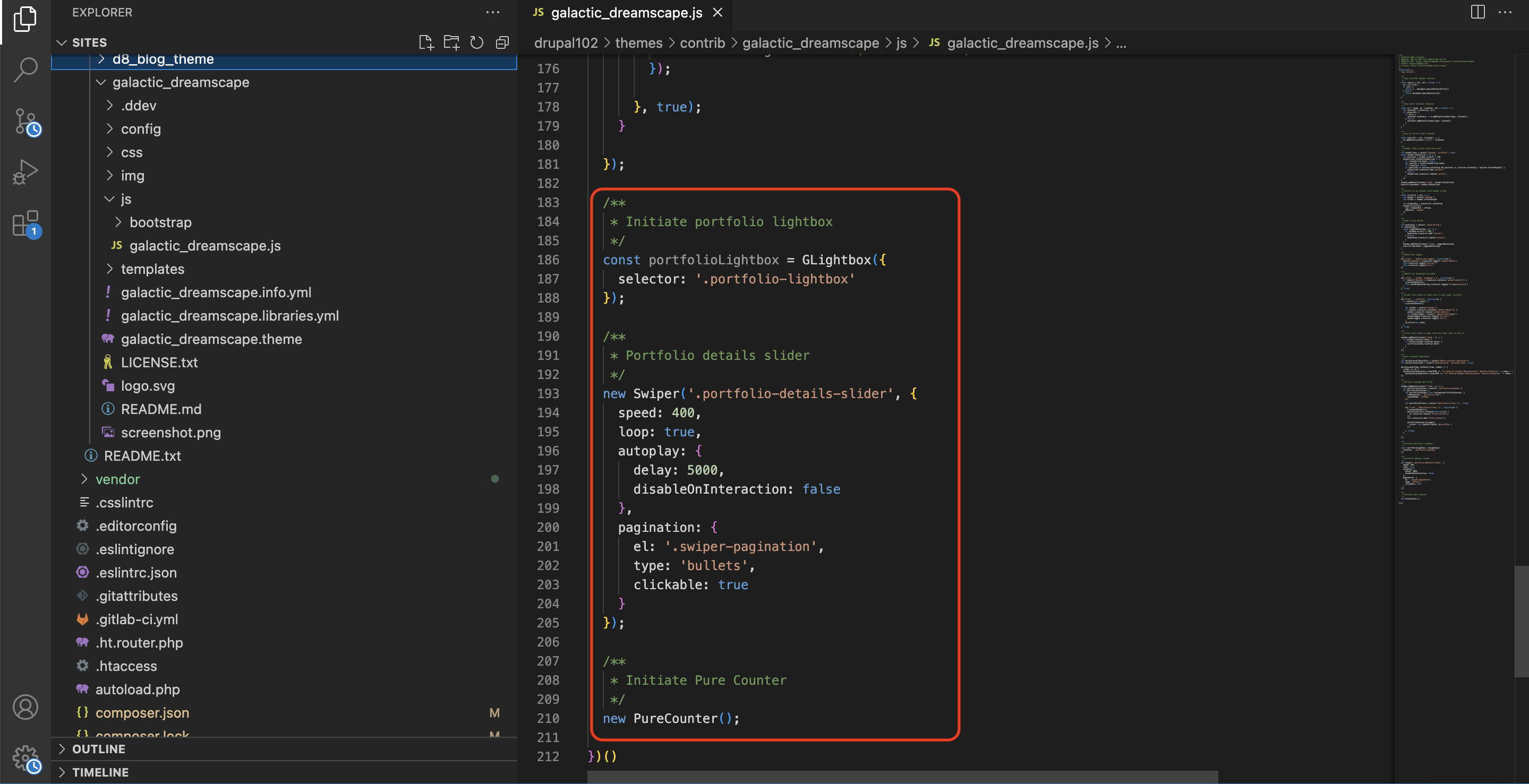Screen dimensions: 1529x784
Task: Open the Manage gear settings
Action: pyautogui.click(x=25, y=757)
